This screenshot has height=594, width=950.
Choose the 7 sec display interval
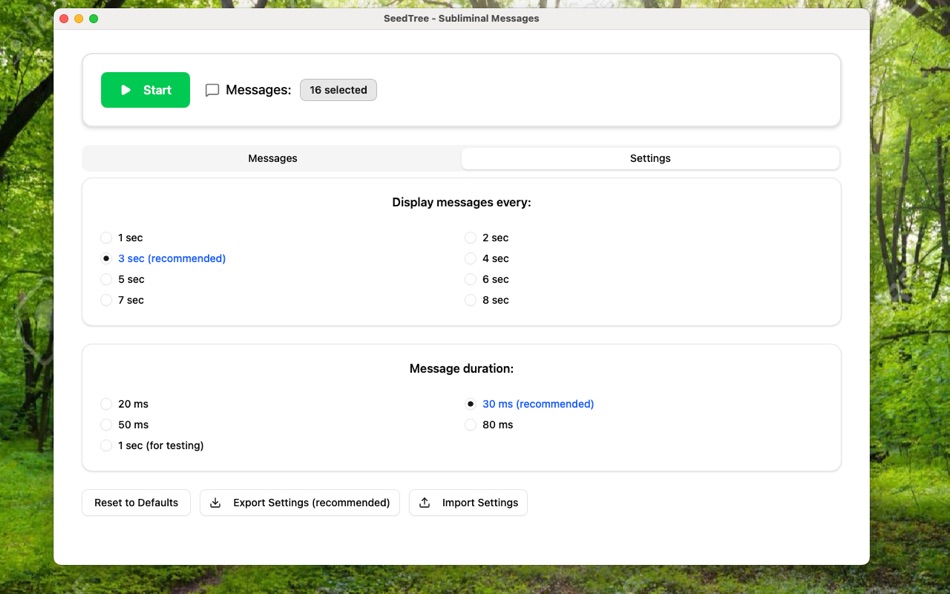tap(106, 300)
